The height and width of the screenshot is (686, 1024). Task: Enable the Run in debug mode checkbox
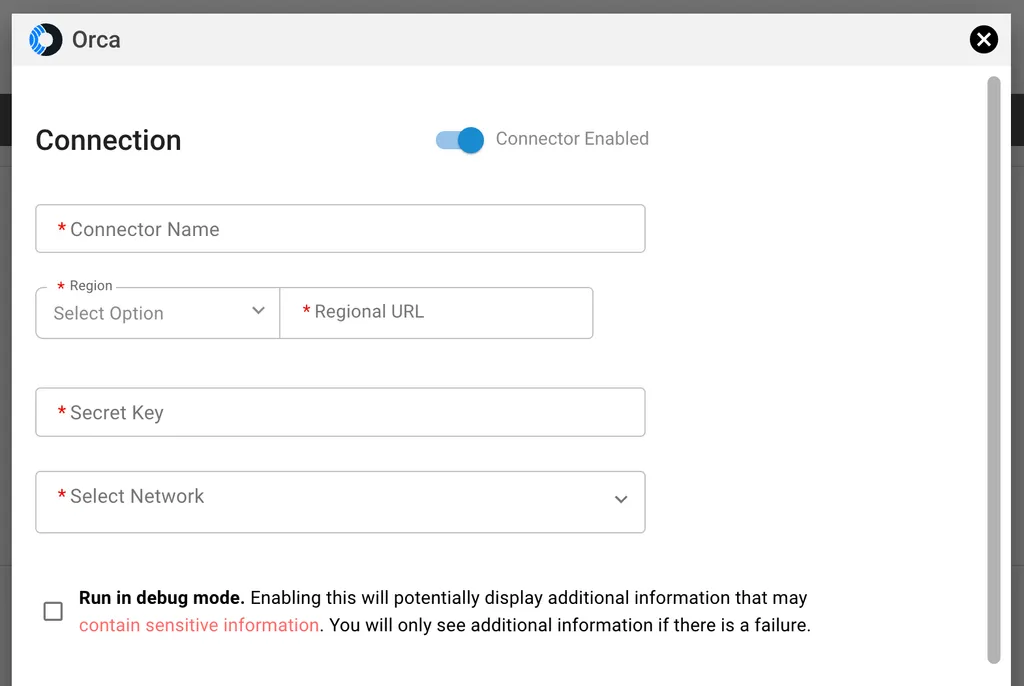(x=53, y=612)
